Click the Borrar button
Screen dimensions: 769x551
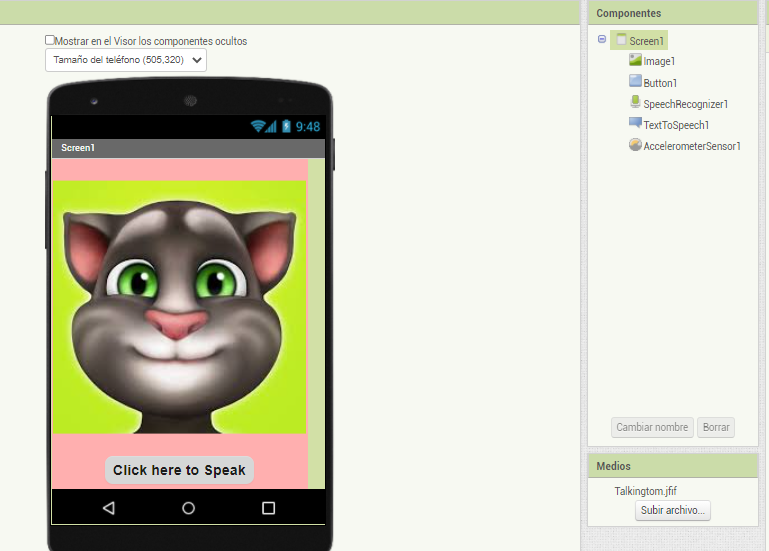pyautogui.click(x=716, y=427)
